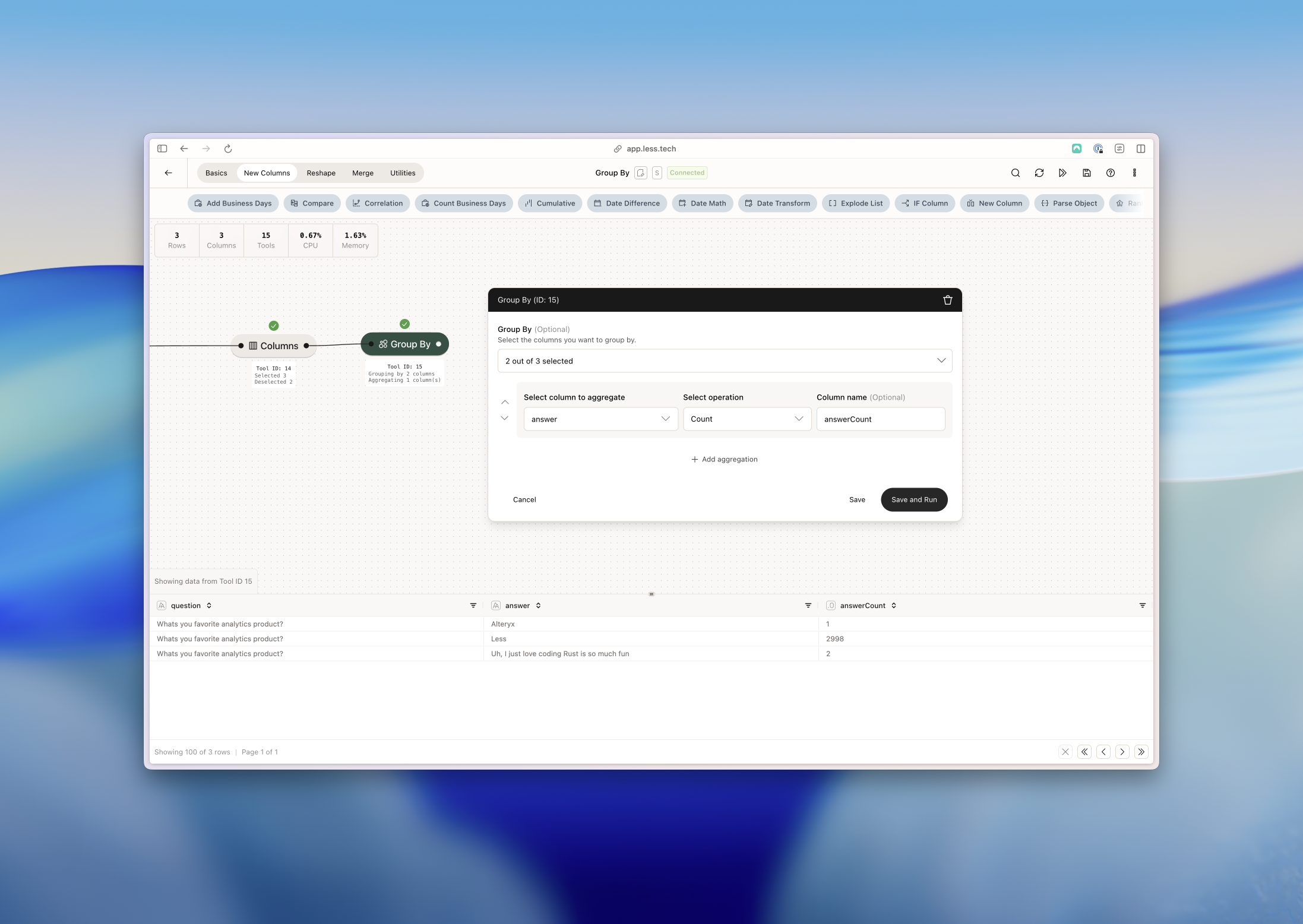Select the Group By node on canvas
This screenshot has height=924, width=1303.
click(404, 344)
